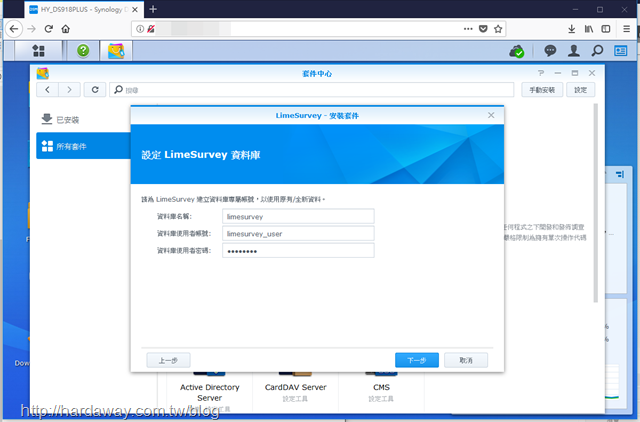Screen dimensions: 640x422
Task: Open DSM Help green question icon
Action: pyautogui.click(x=83, y=51)
